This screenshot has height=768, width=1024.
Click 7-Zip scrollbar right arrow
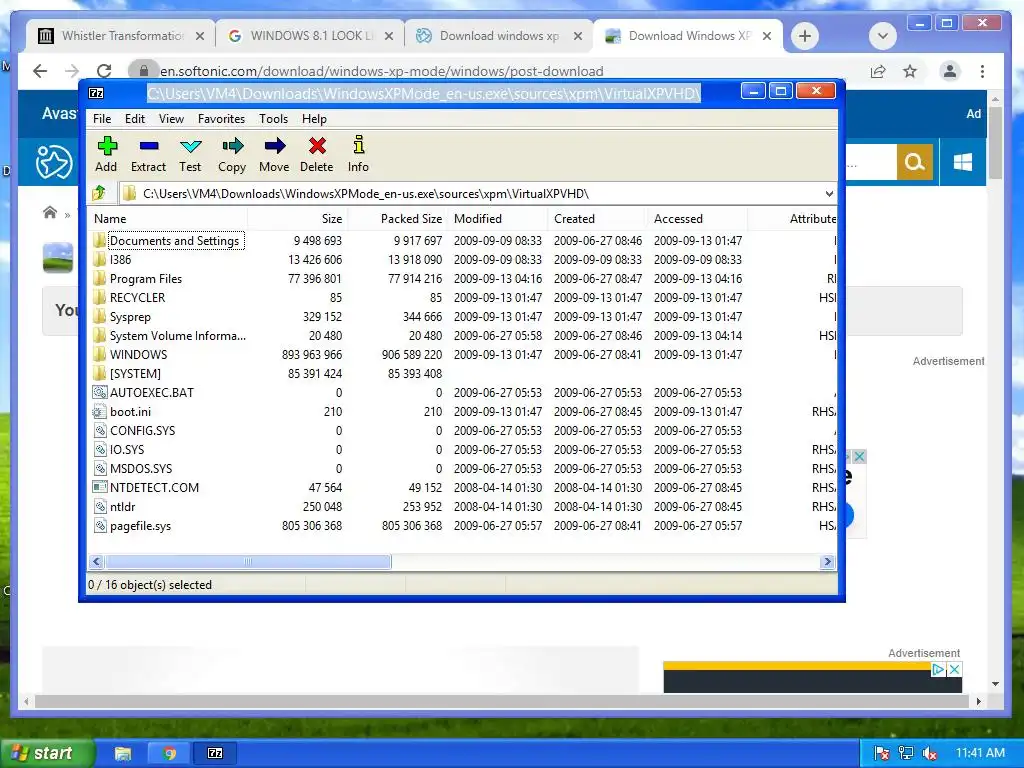827,562
